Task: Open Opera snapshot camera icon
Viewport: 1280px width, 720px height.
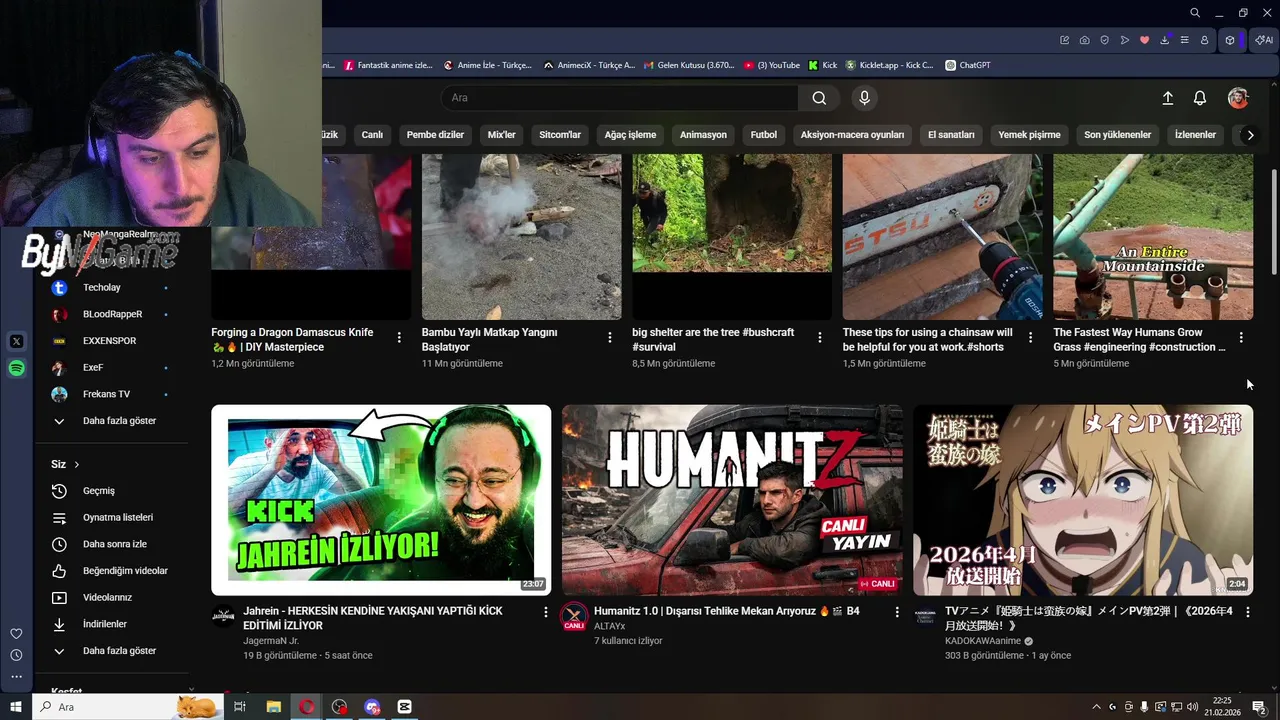Action: tap(1084, 40)
